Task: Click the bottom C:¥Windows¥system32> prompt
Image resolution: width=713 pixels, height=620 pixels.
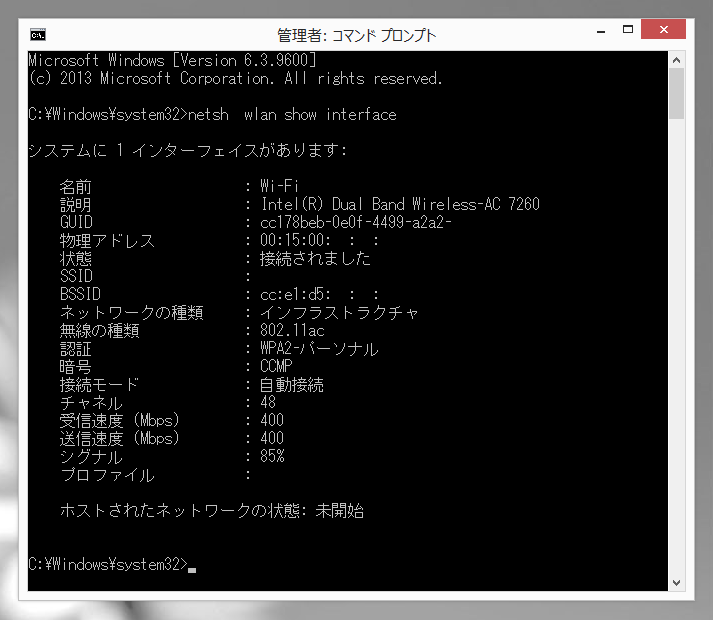Action: point(108,565)
